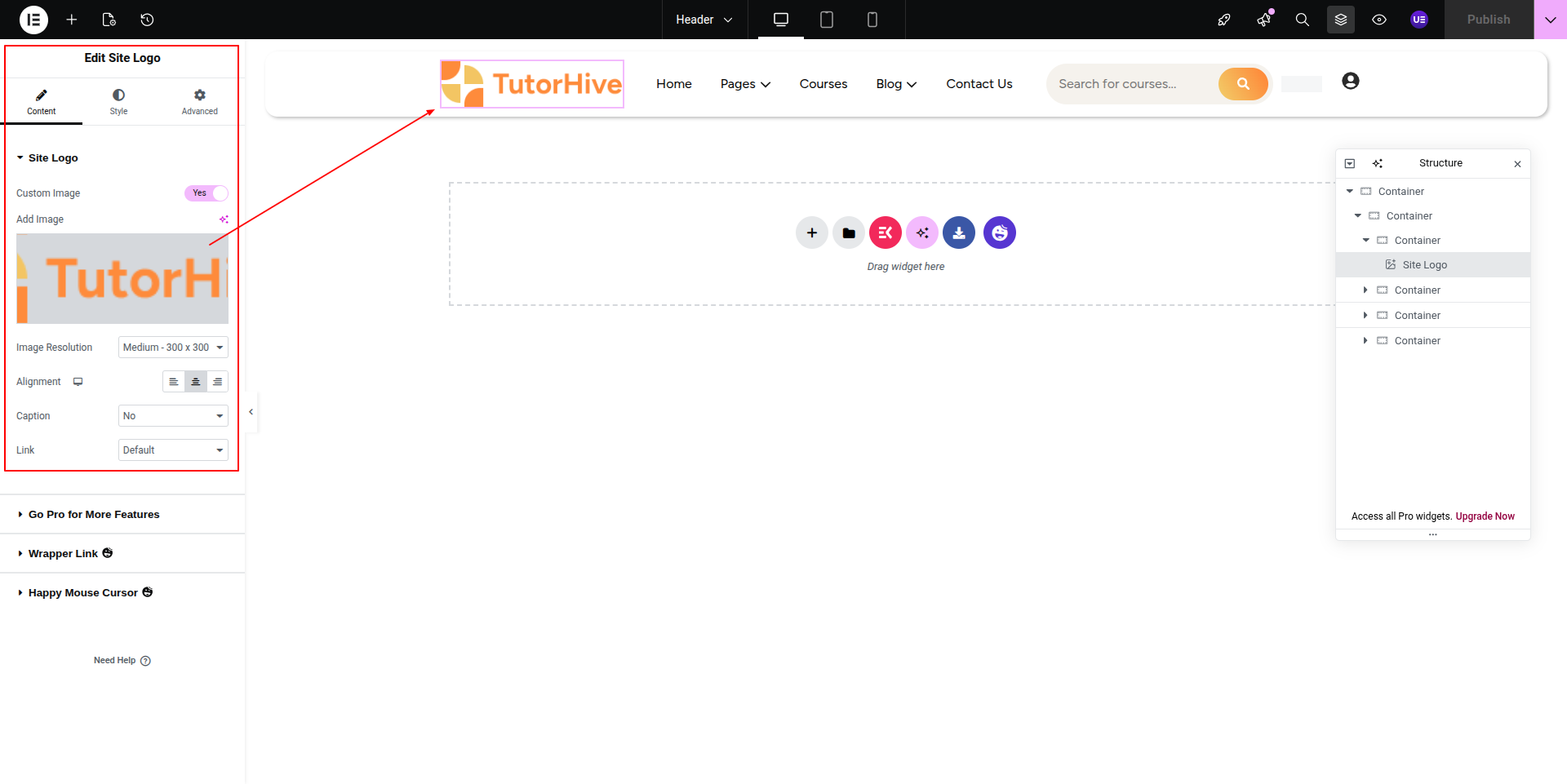Click the AI sparkle icon beside Add Image
The image size is (1567, 784).
[223, 219]
